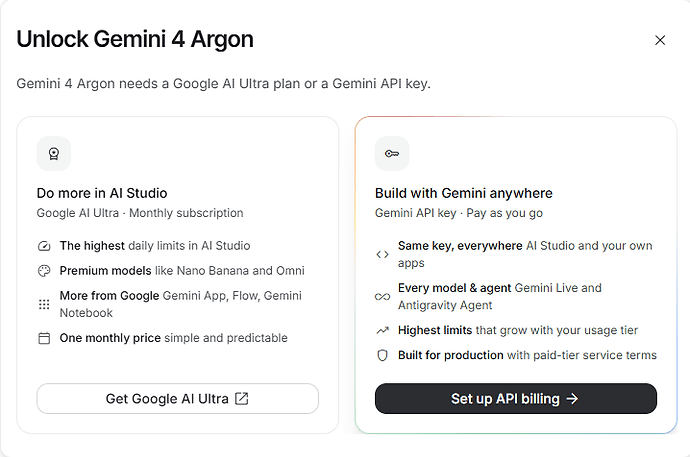Click the code brackets icon beside Same key, everywhere
This screenshot has height=457, width=690.
click(382, 254)
